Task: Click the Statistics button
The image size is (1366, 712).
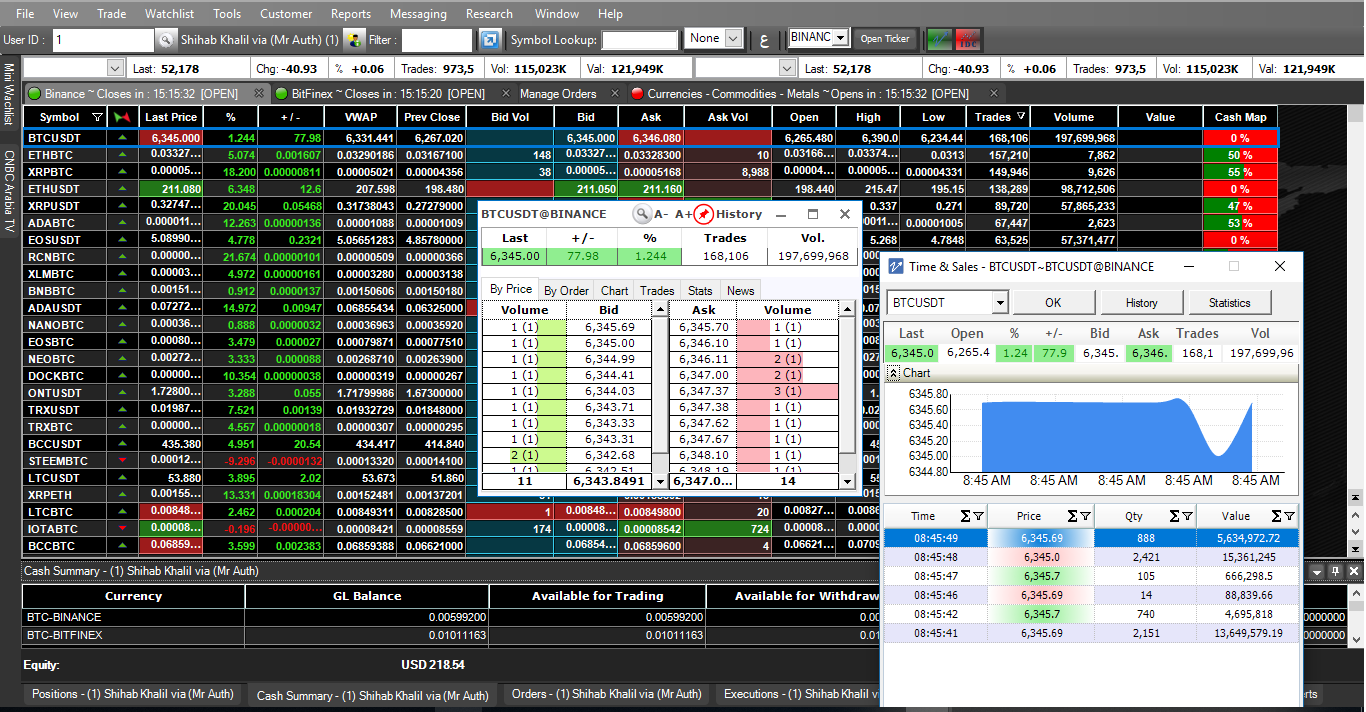Action: 1229,303
